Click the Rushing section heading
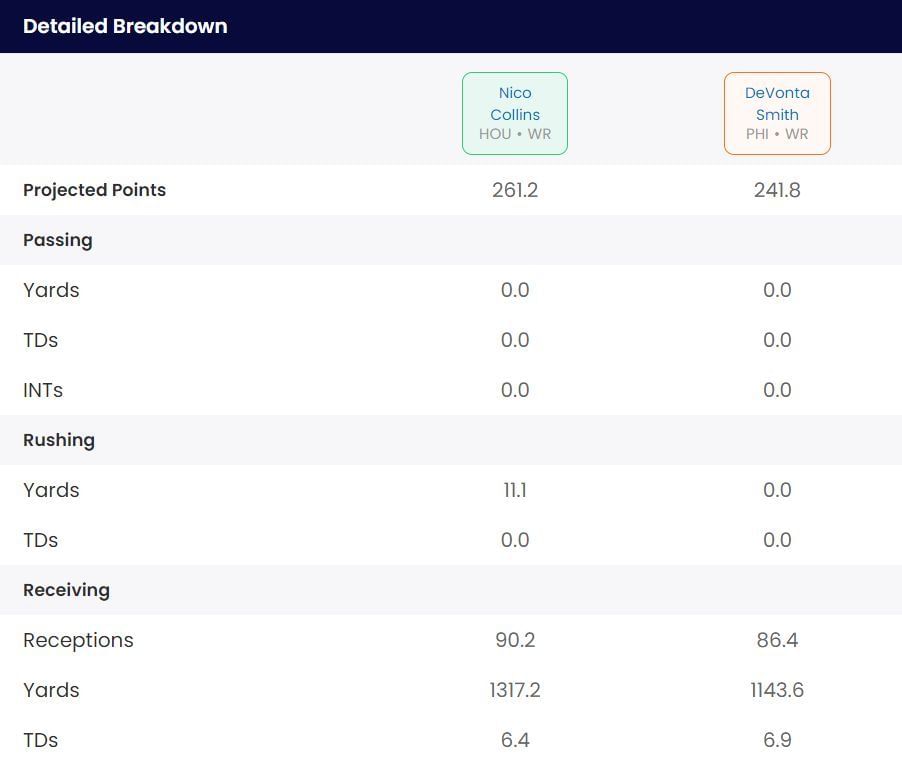Image resolution: width=902 pixels, height=784 pixels. click(x=59, y=440)
